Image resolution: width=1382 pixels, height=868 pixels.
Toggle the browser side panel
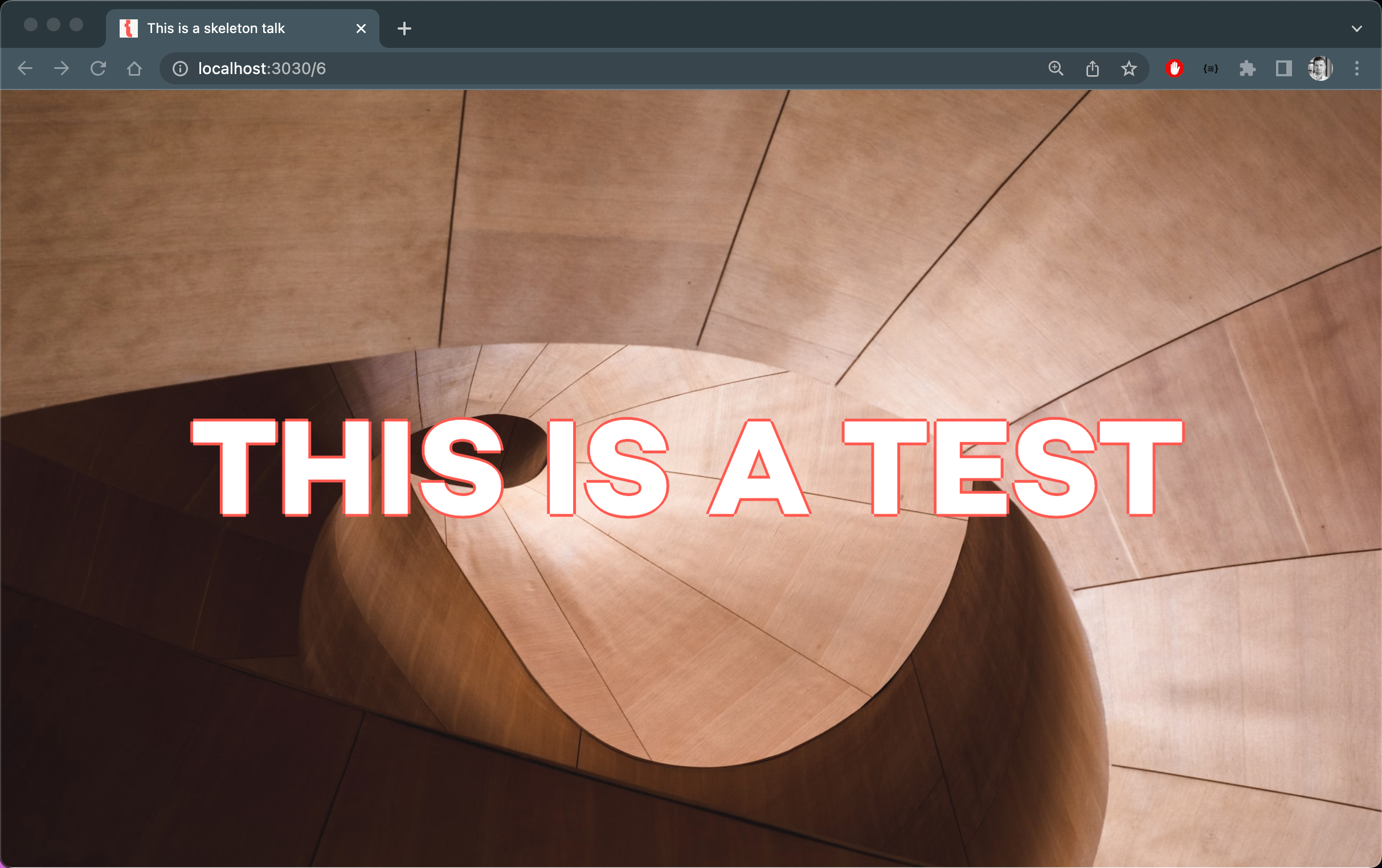[1283, 69]
